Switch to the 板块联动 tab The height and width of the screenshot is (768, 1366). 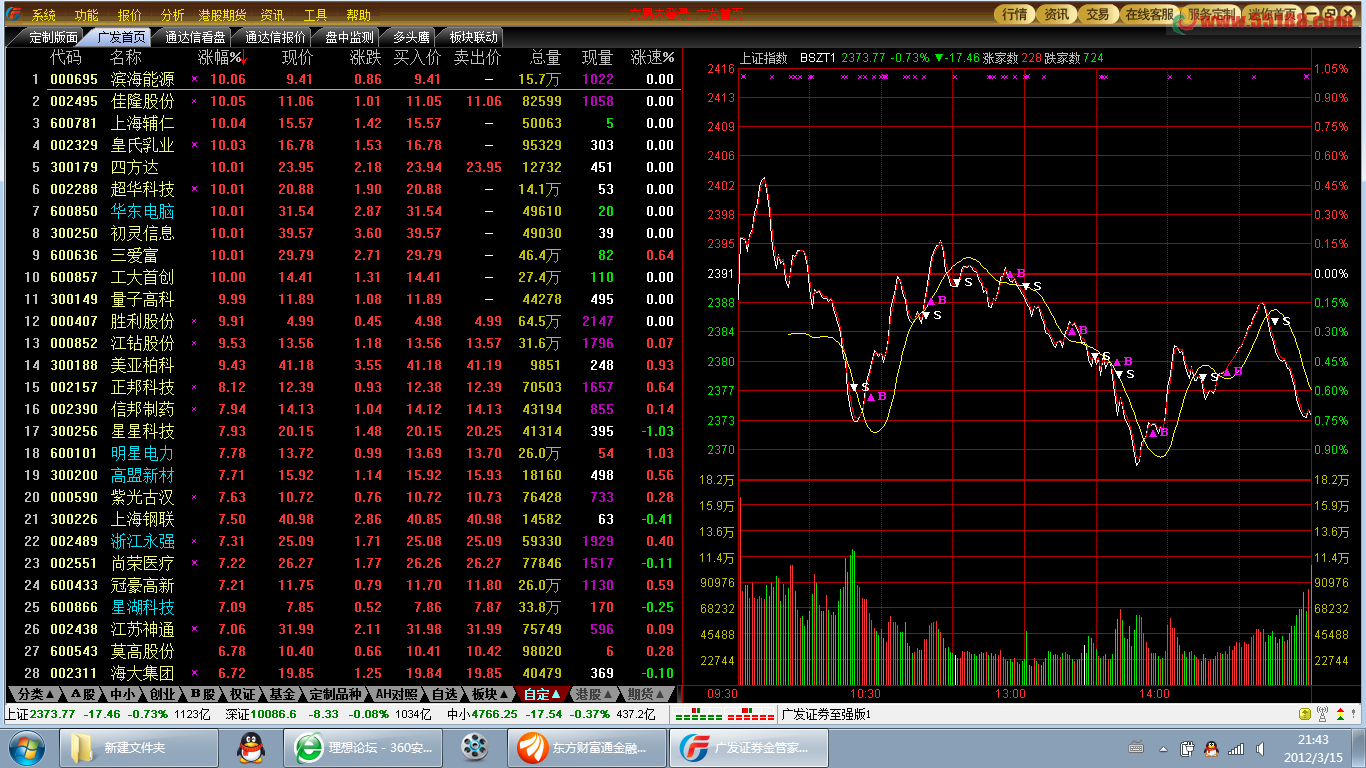(x=473, y=37)
